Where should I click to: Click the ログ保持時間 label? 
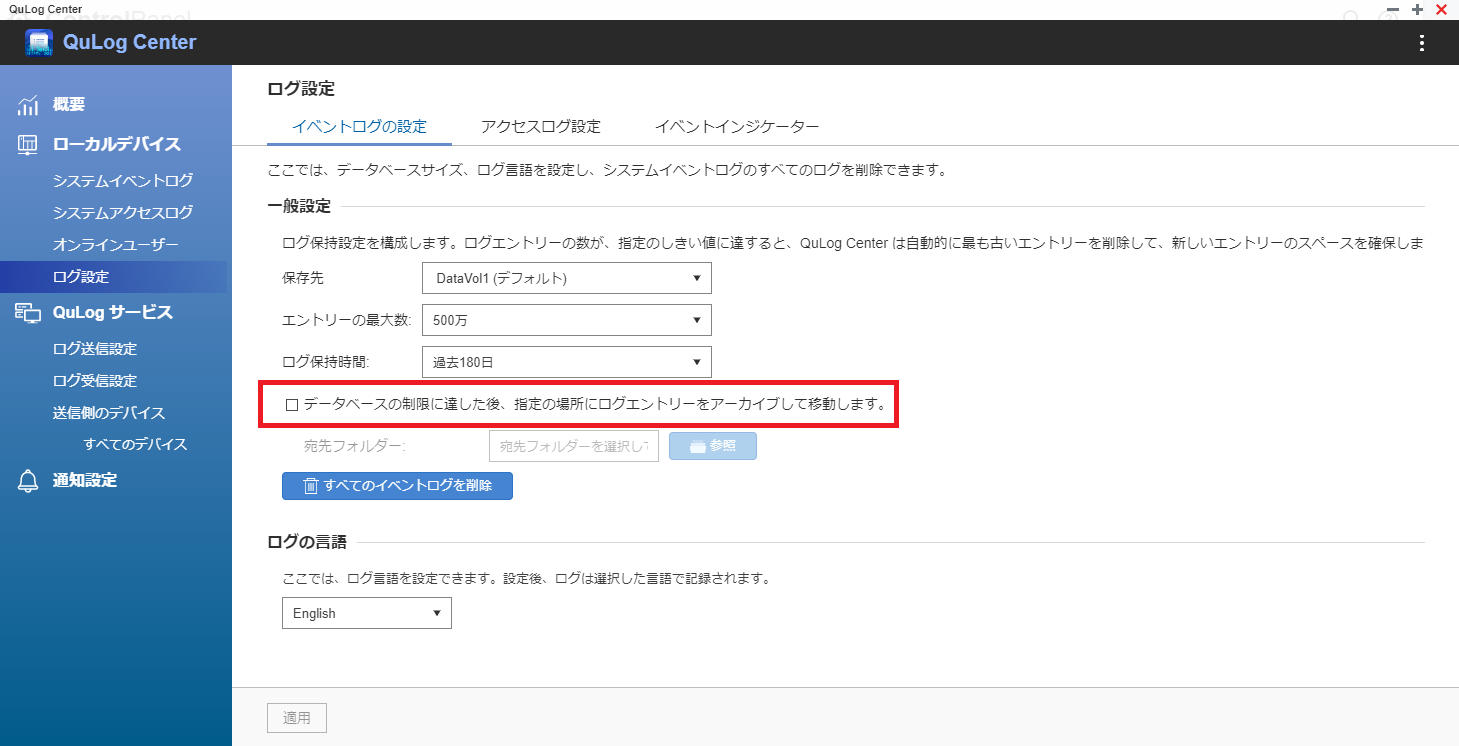[x=326, y=362]
